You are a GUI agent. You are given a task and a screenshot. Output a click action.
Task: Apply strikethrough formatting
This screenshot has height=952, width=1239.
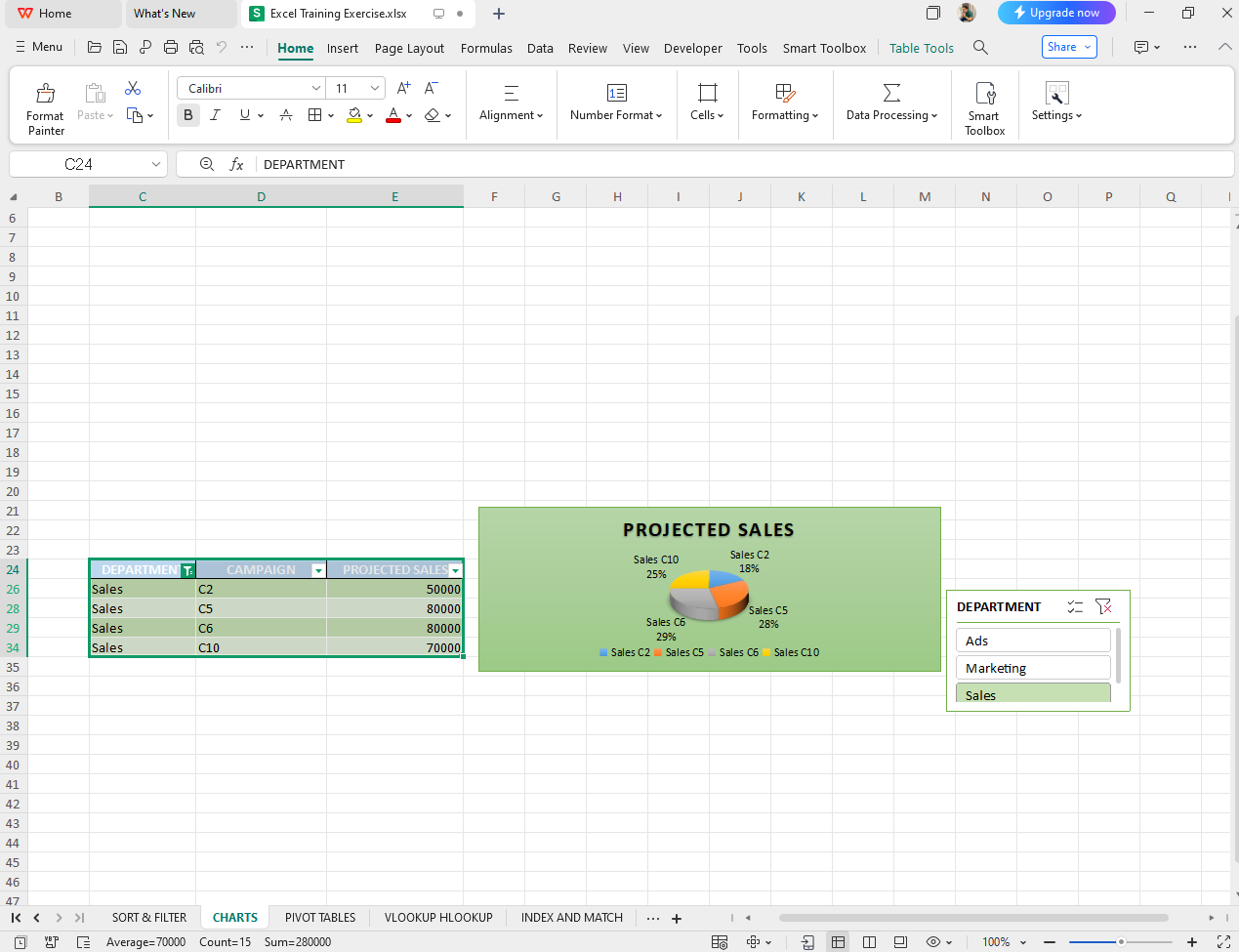(x=286, y=115)
